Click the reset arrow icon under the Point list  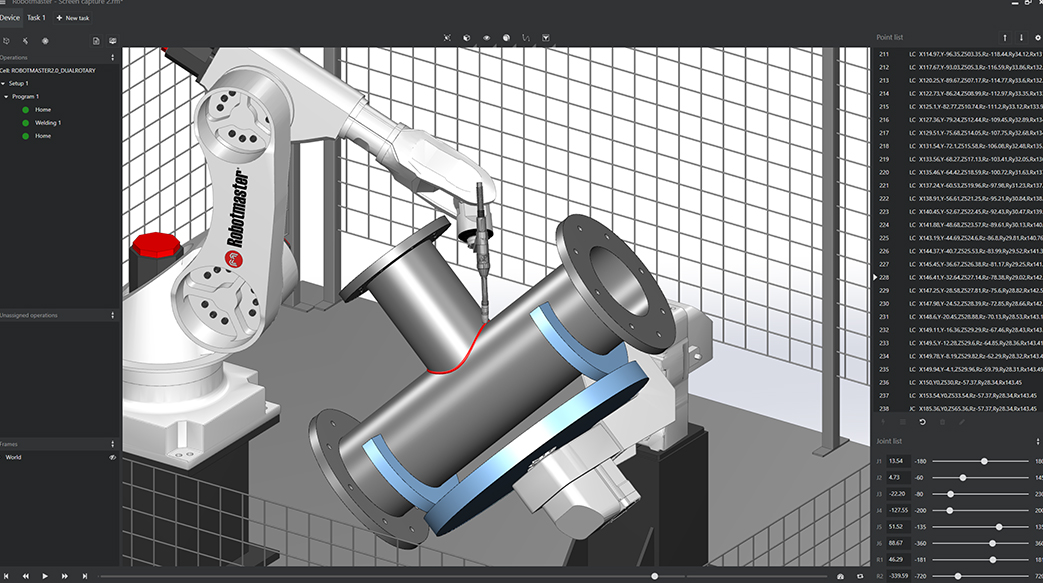tap(923, 422)
